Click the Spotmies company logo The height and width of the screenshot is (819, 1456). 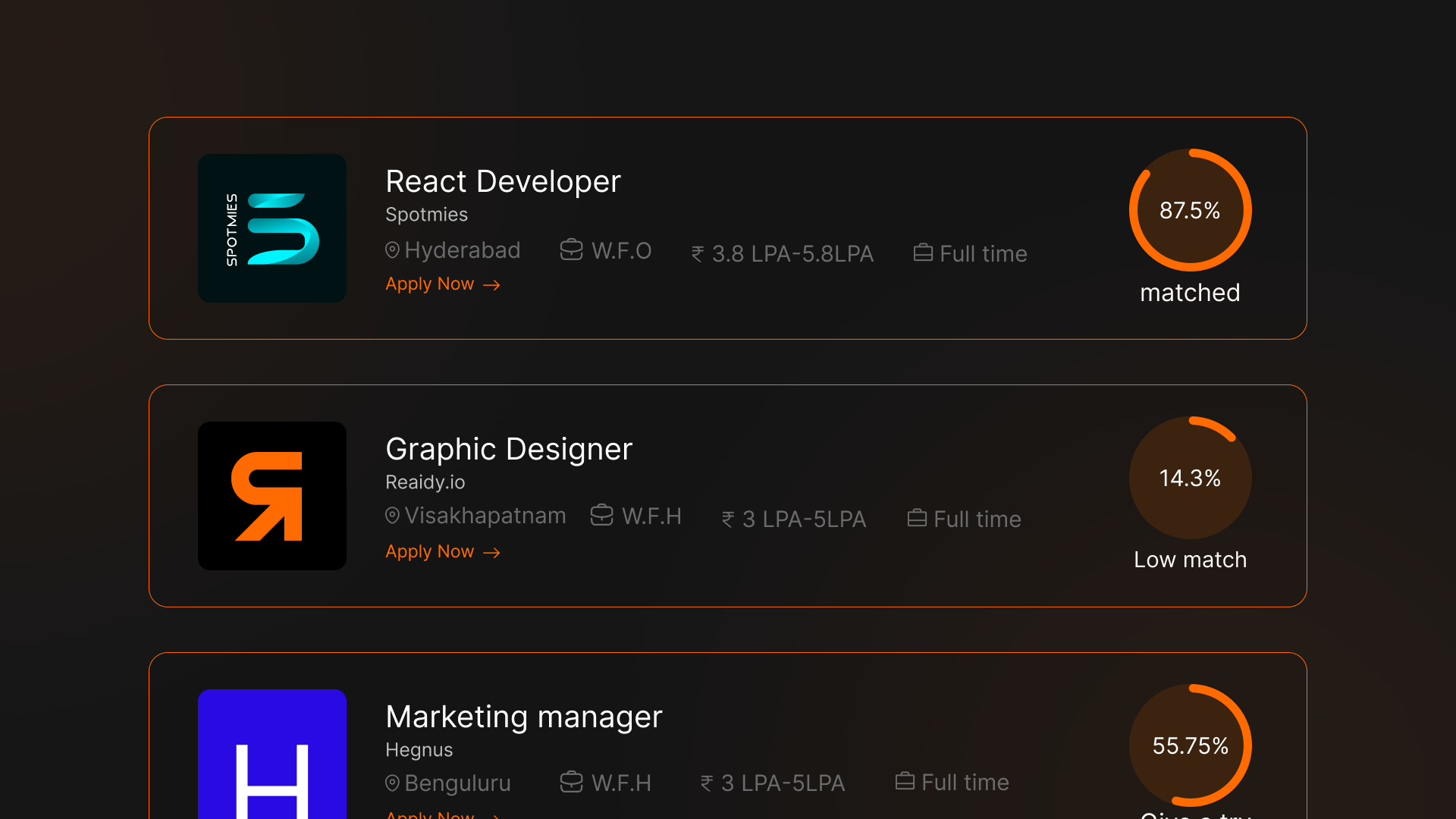pyautogui.click(x=271, y=228)
